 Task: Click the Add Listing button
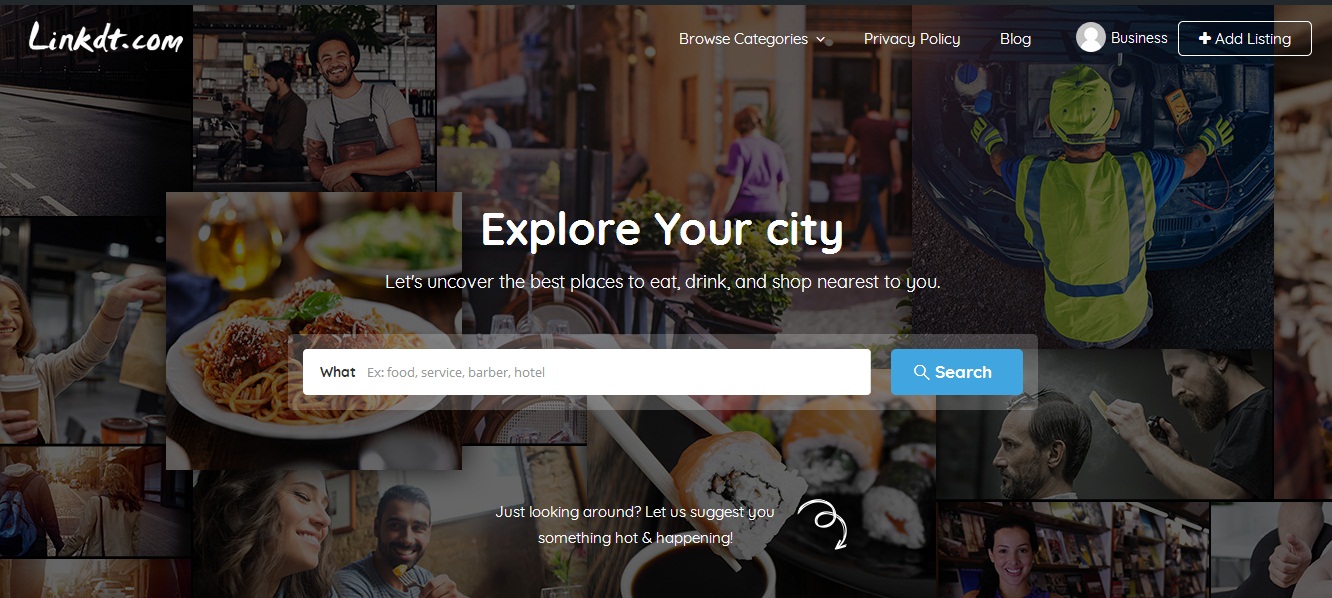(1245, 38)
